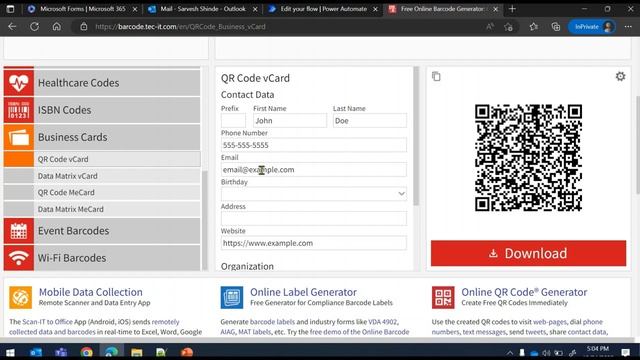
Task: Select QR Code MeCard menu item
Action: click(102, 192)
